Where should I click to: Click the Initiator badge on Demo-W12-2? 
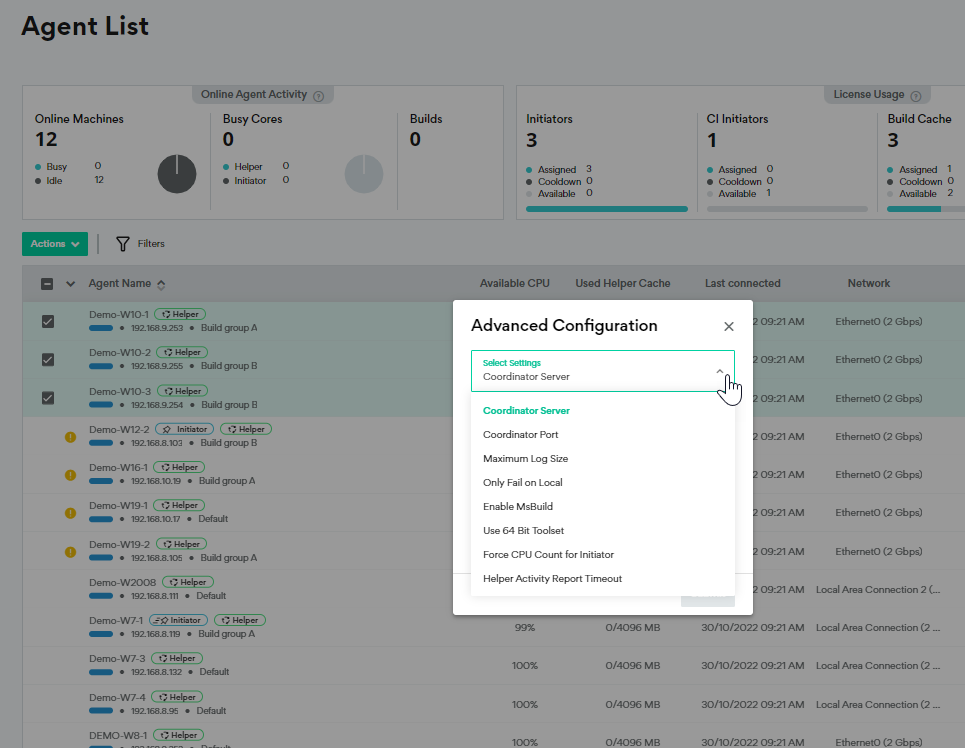(x=184, y=429)
